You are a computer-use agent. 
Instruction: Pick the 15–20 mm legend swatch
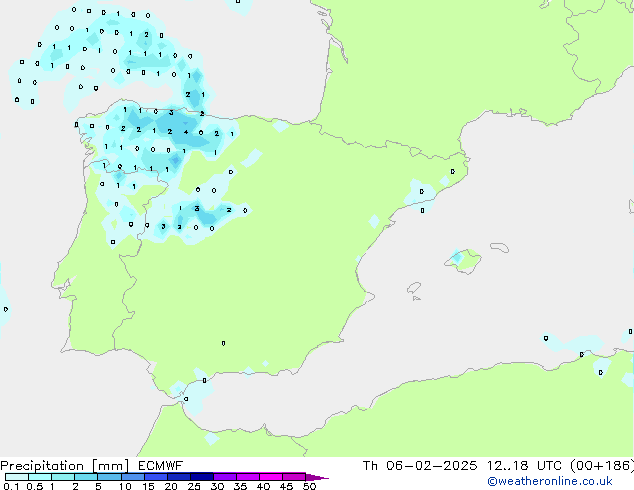(x=155, y=477)
